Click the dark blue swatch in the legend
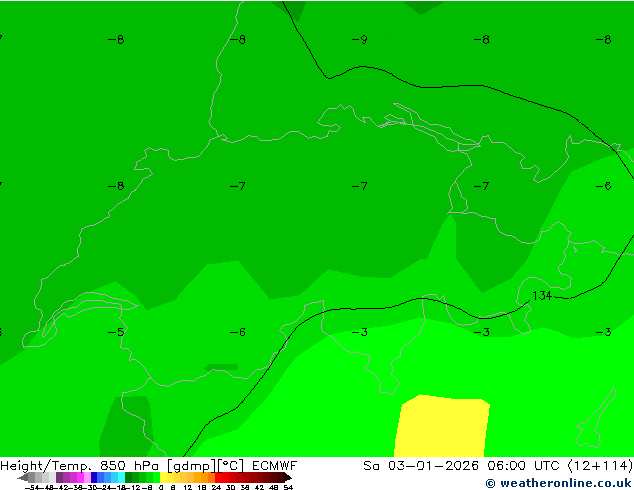Viewport: 634px width, 490px height. (x=94, y=477)
